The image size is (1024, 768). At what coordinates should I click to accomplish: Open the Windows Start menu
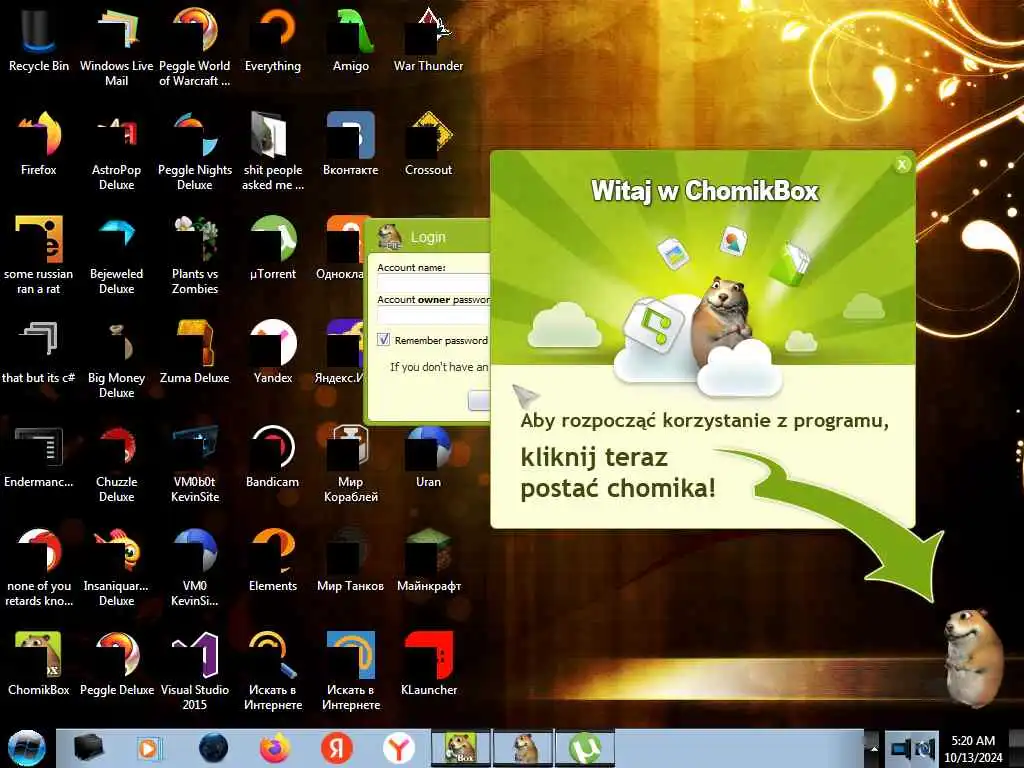(x=26, y=748)
